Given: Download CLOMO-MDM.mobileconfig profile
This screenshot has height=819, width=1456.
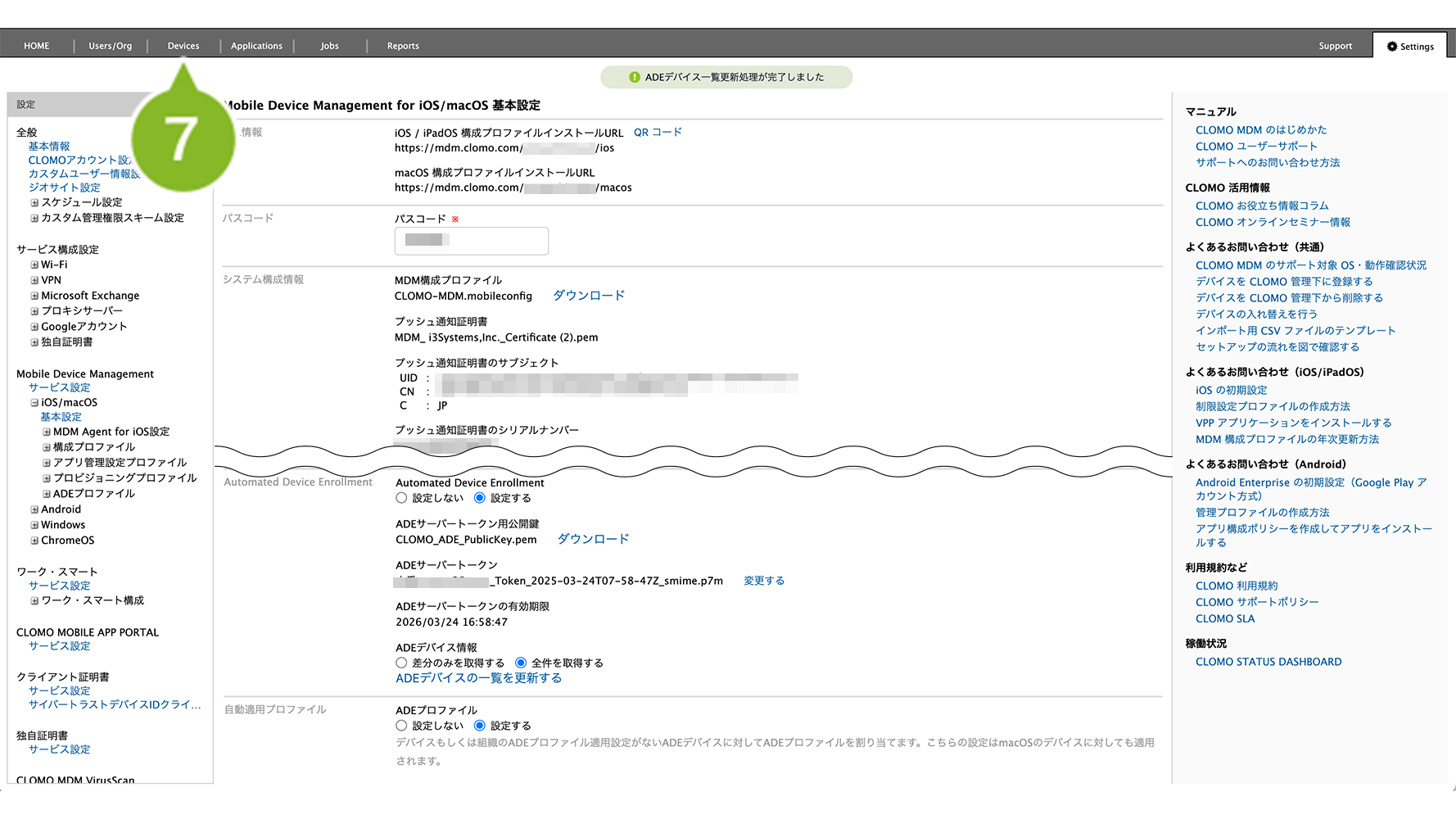Looking at the screenshot, I should (x=589, y=296).
